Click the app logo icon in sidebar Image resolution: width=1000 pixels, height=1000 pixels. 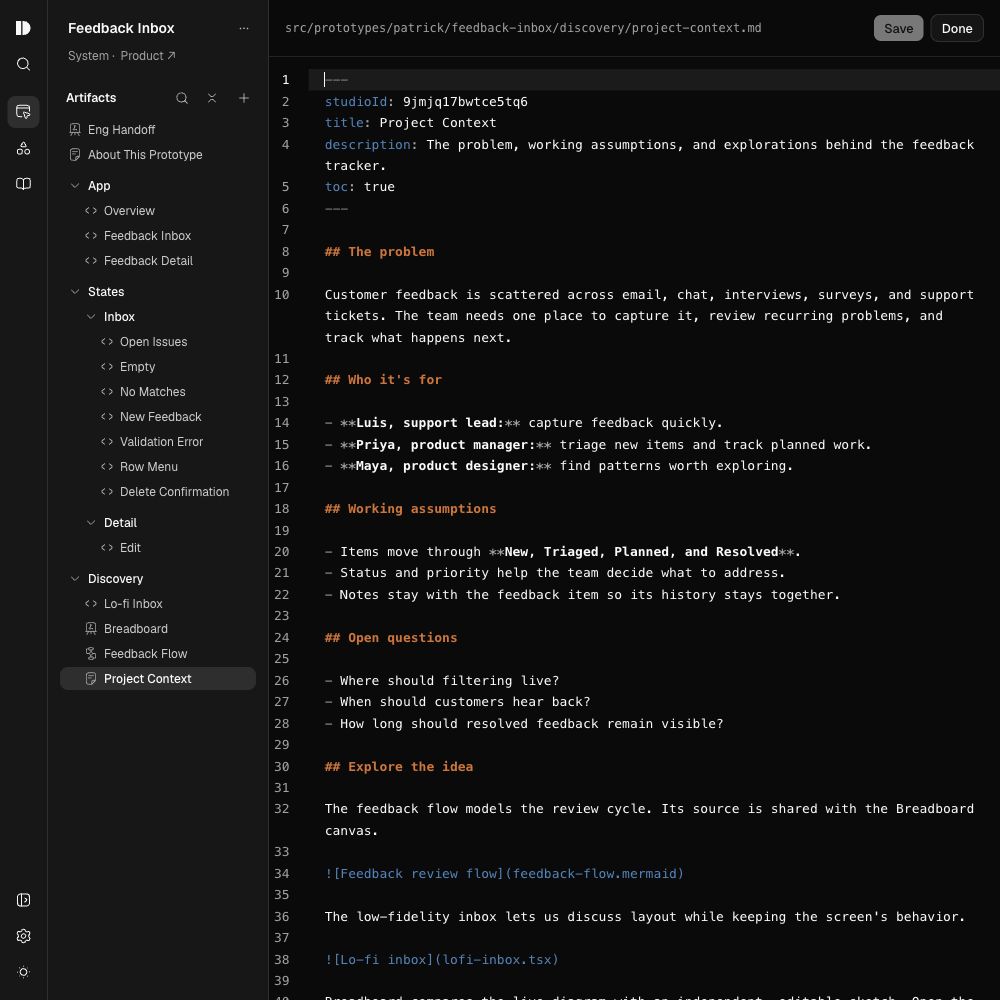tap(23, 28)
